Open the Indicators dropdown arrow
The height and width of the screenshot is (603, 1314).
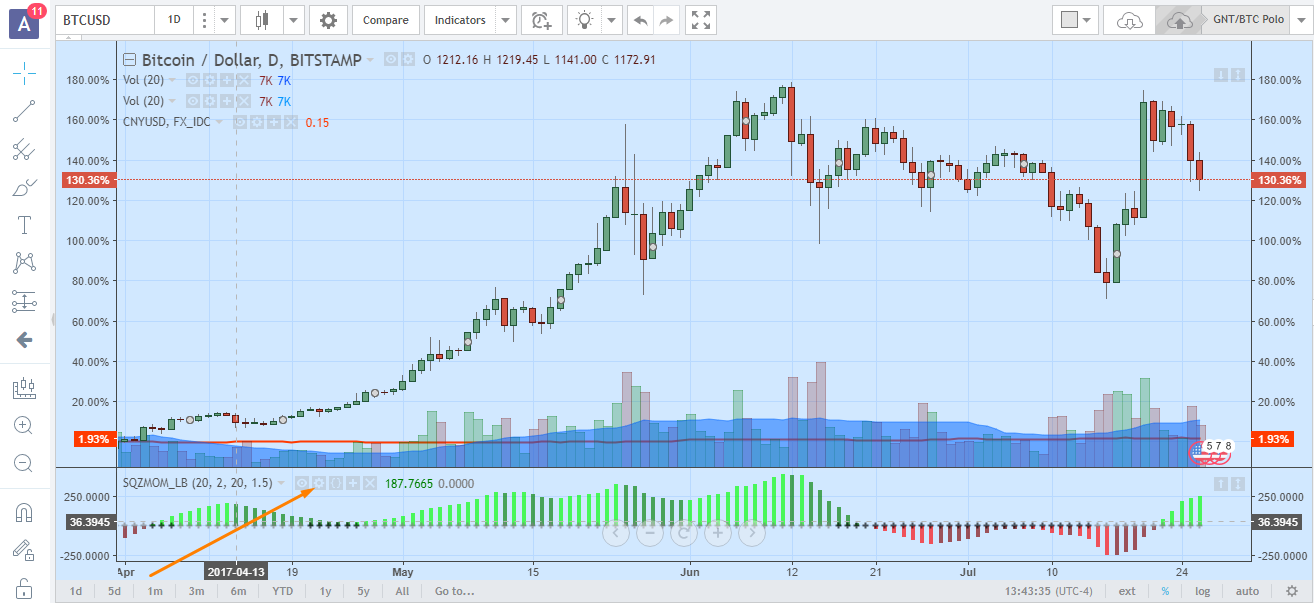(506, 20)
